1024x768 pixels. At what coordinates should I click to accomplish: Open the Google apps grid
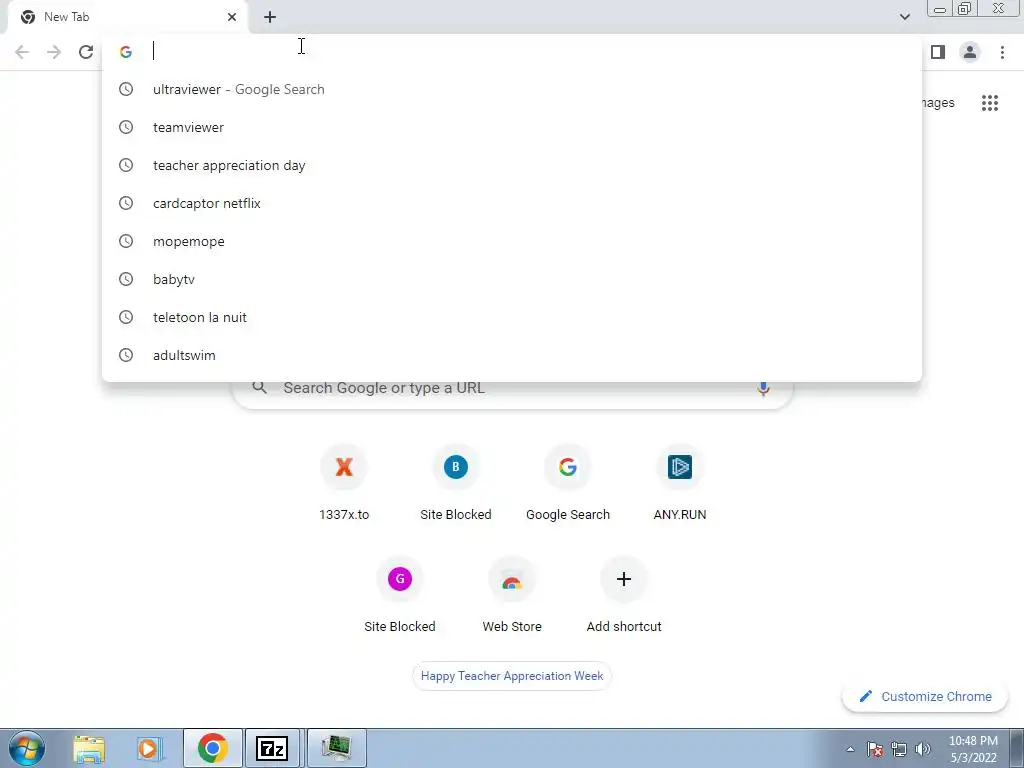tap(989, 103)
